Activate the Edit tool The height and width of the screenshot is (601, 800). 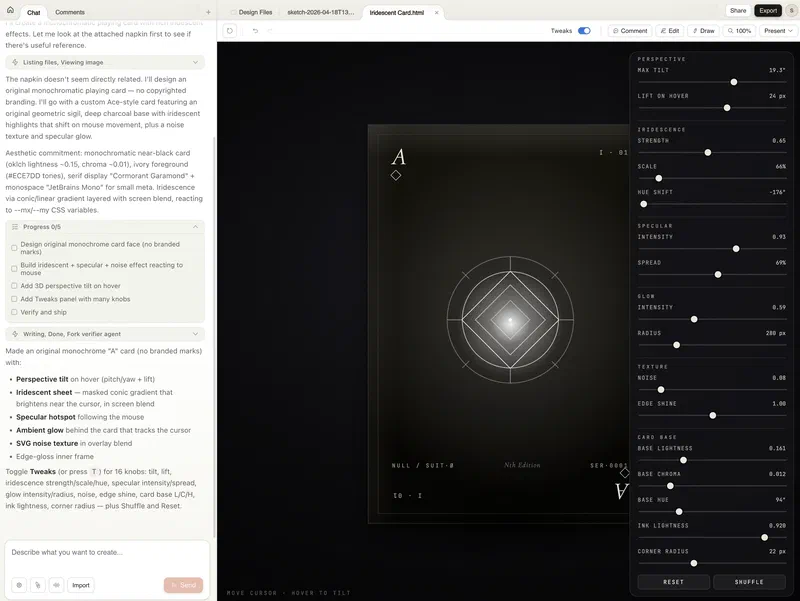coord(669,31)
